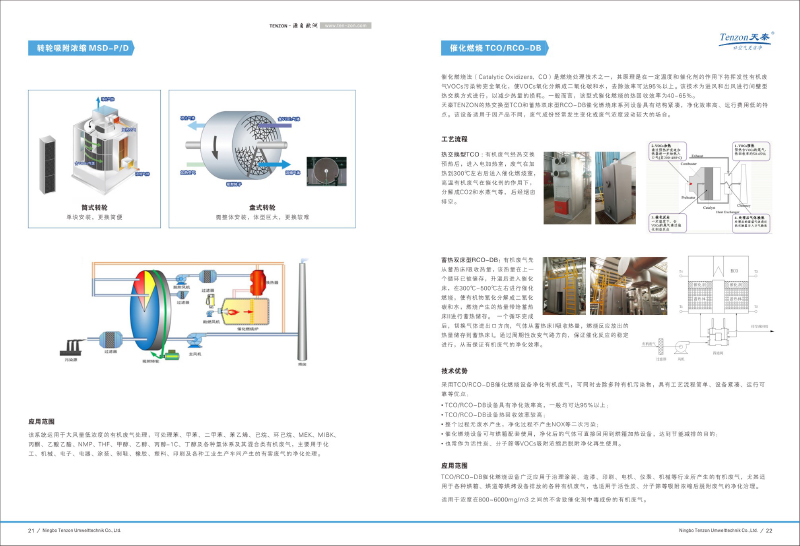The height and width of the screenshot is (546, 800).
Task: Click the Catalytic Oxidizers intro paragraph
Action: (x=605, y=95)
